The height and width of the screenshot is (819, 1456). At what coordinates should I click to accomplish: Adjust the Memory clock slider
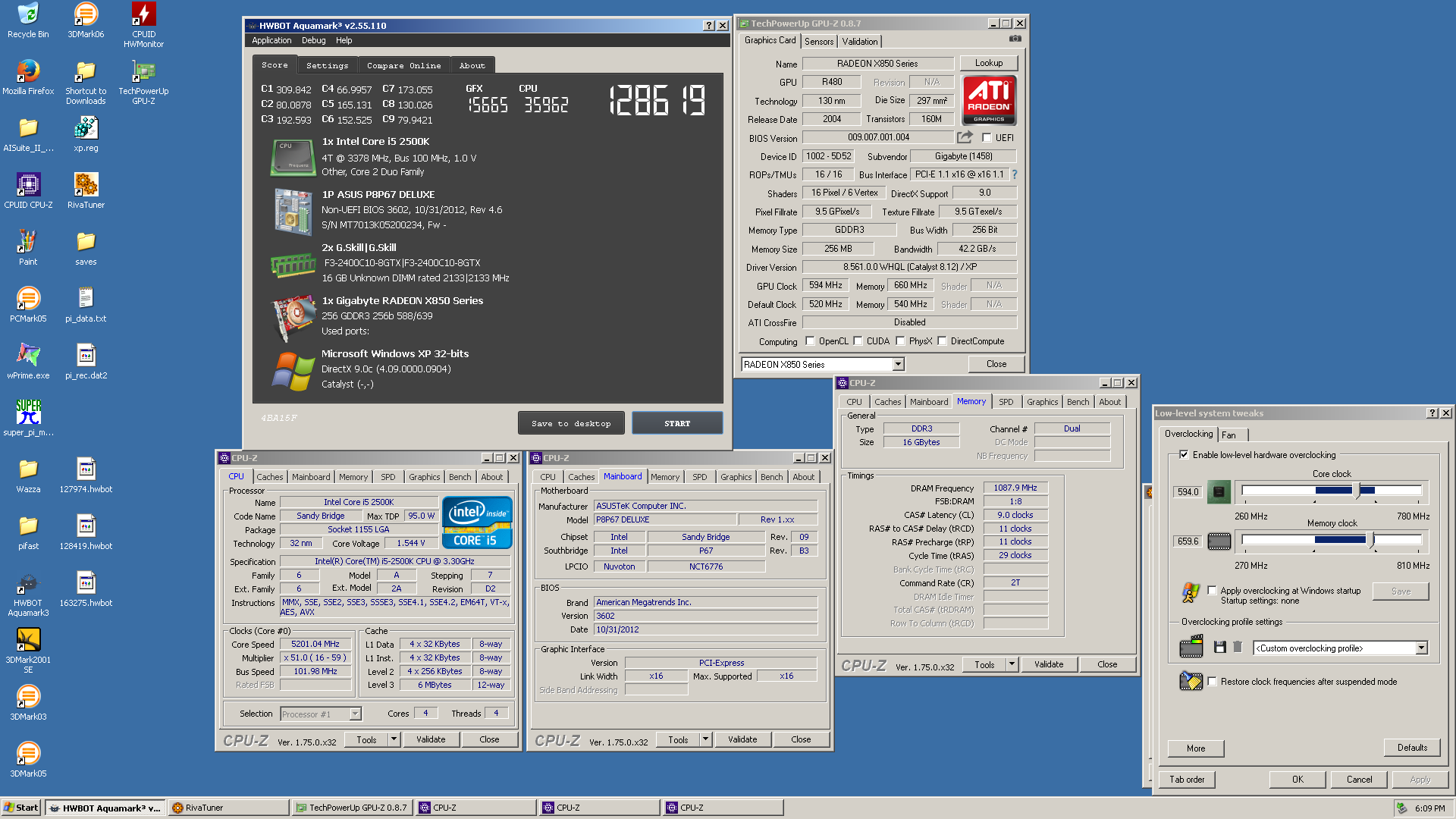pos(1371,541)
